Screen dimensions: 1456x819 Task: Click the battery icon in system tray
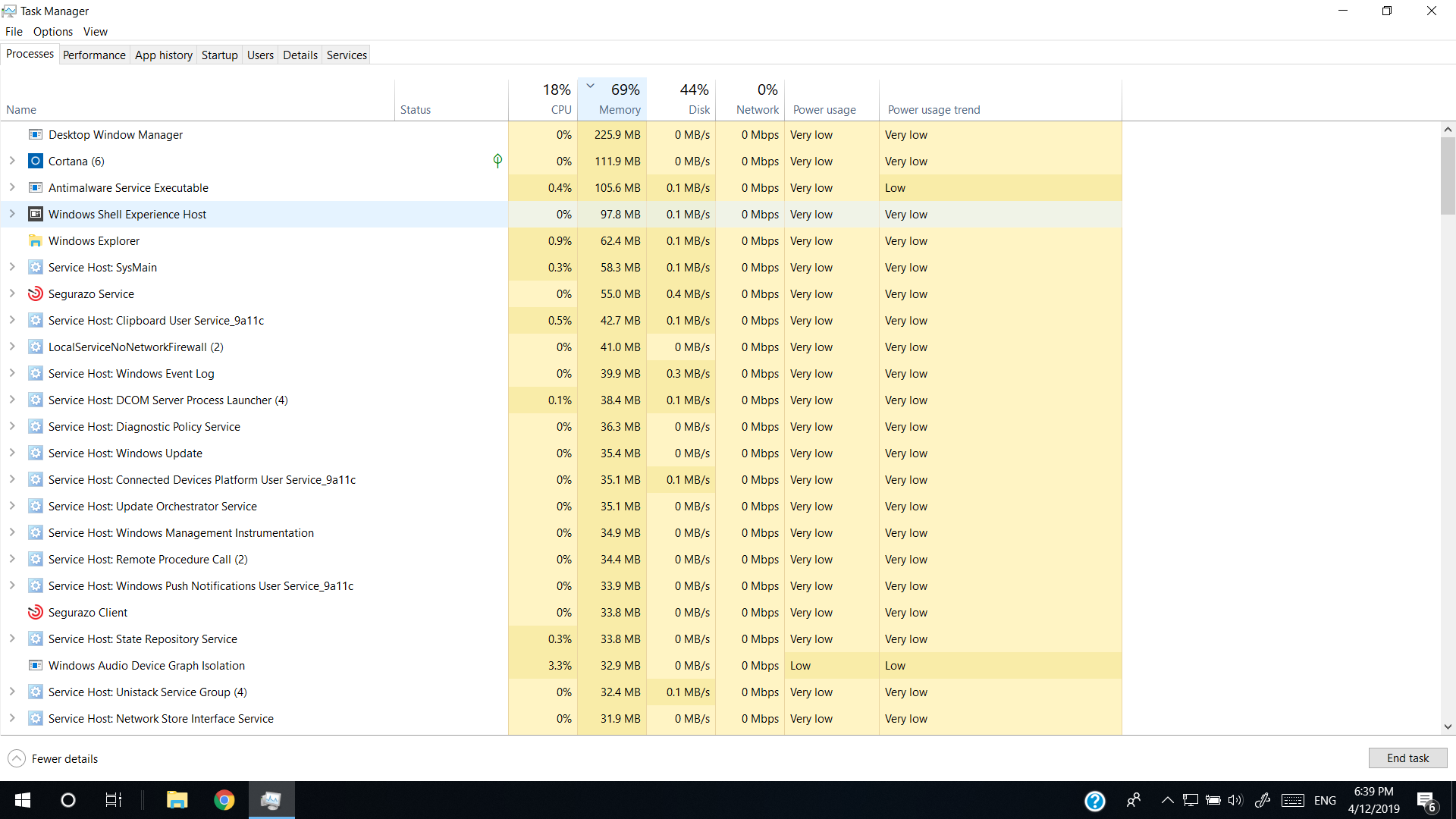[1213, 800]
